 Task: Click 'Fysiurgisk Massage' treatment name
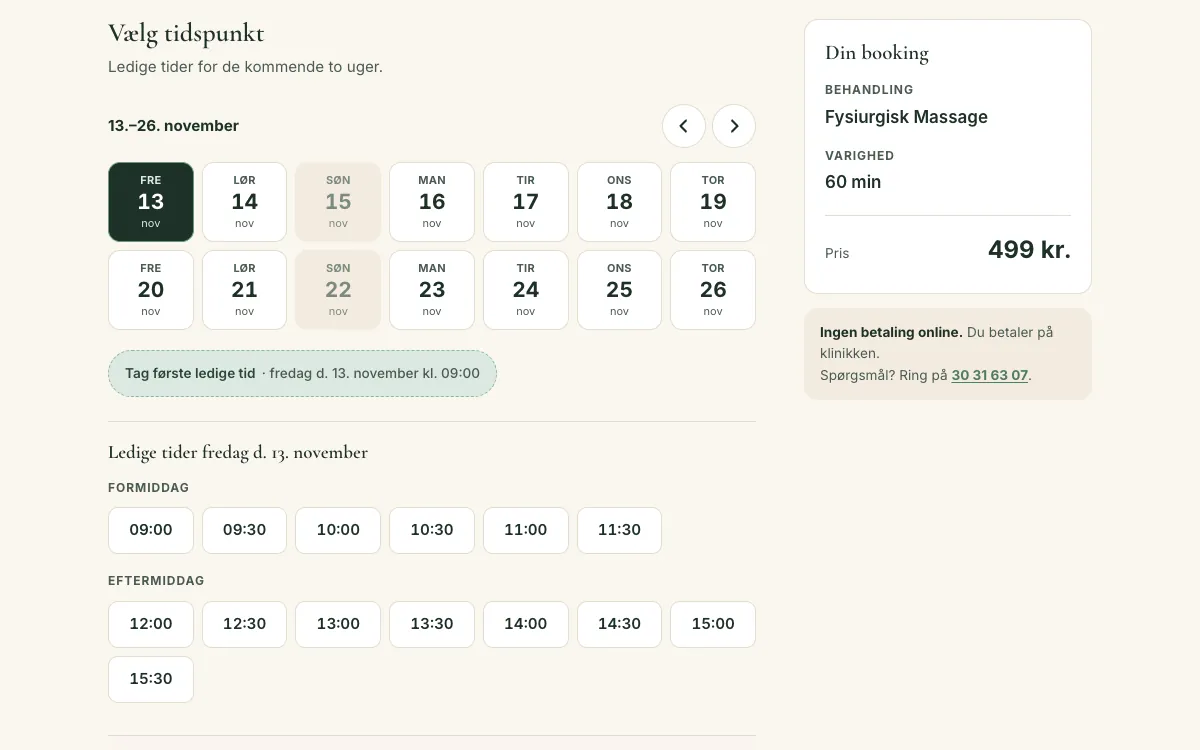906,117
